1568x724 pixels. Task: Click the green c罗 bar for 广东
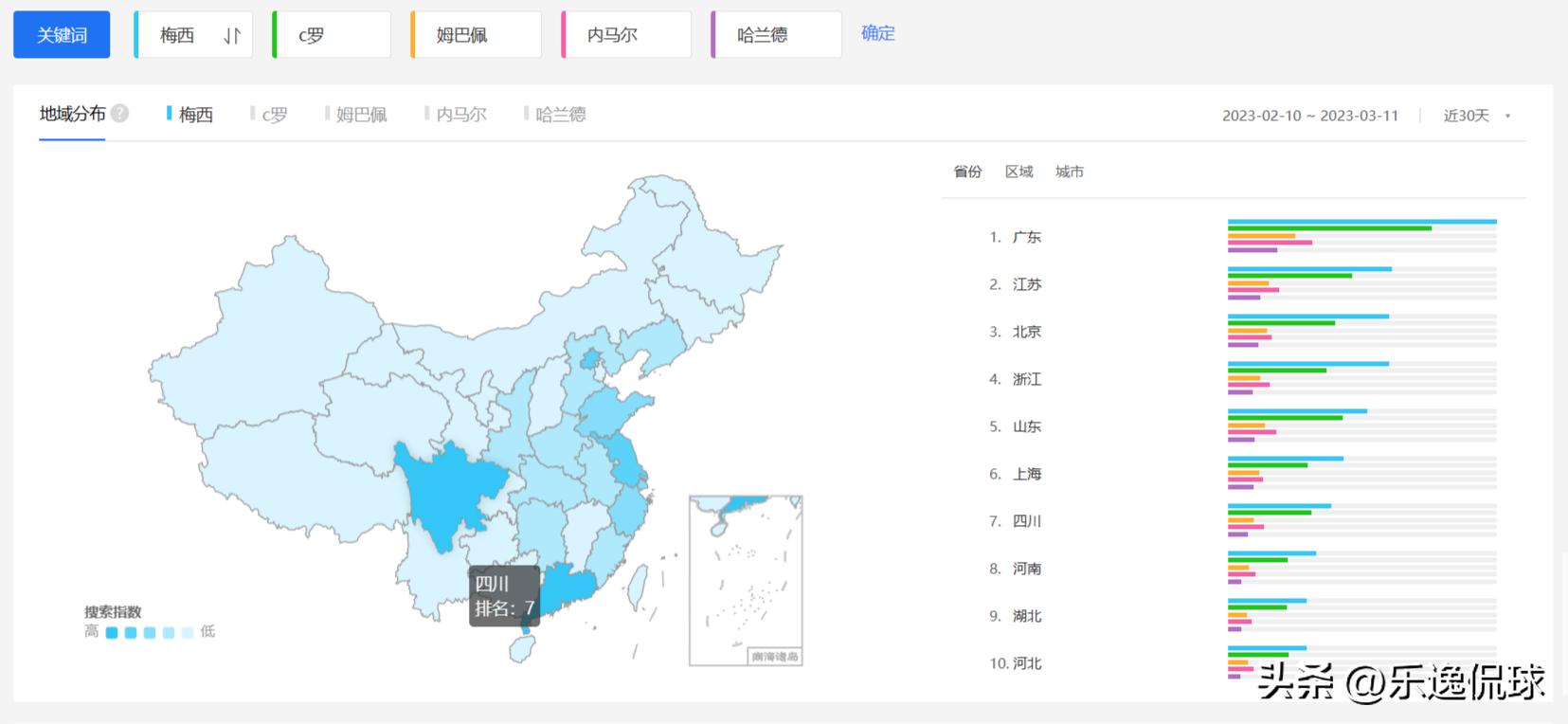point(1329,228)
